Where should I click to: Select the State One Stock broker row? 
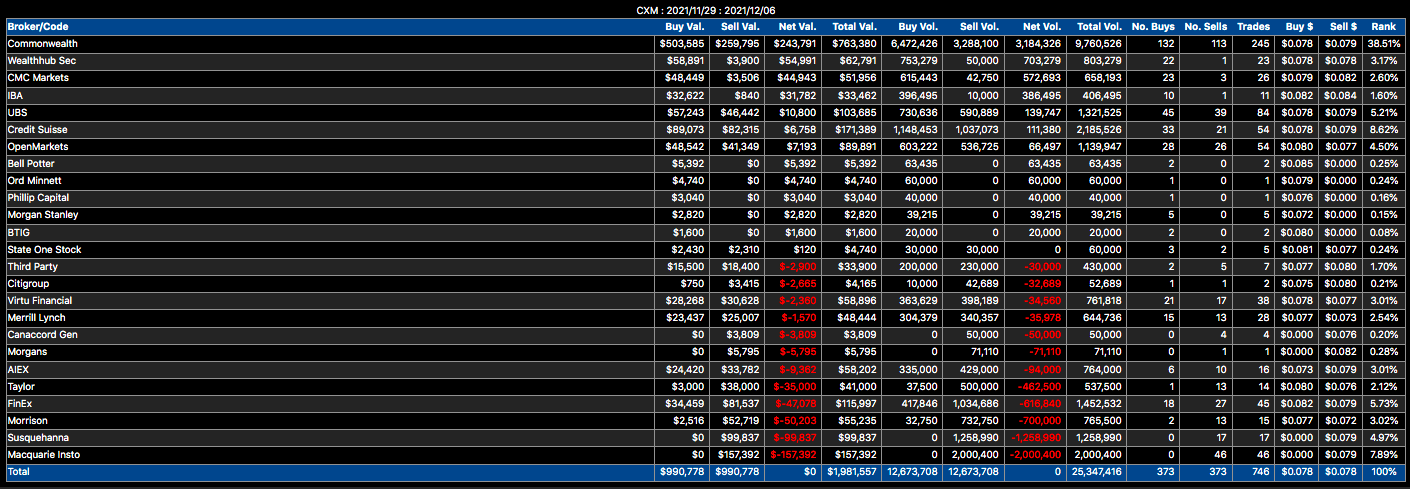point(704,249)
